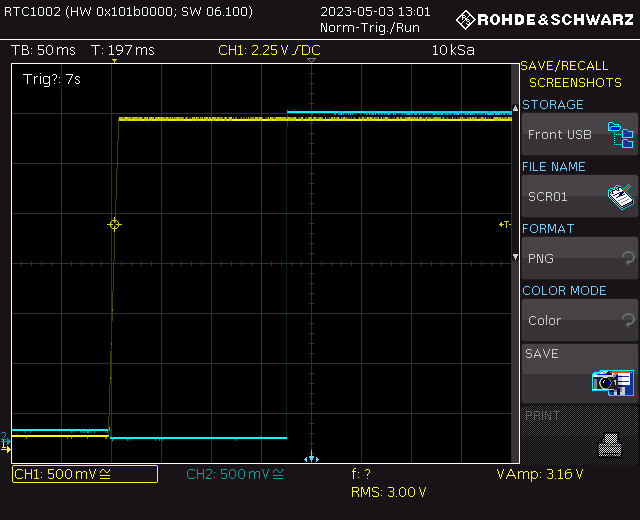640x520 pixels.
Task: Select the yellow trigger crosshair marker on the waveform
Action: click(114, 224)
